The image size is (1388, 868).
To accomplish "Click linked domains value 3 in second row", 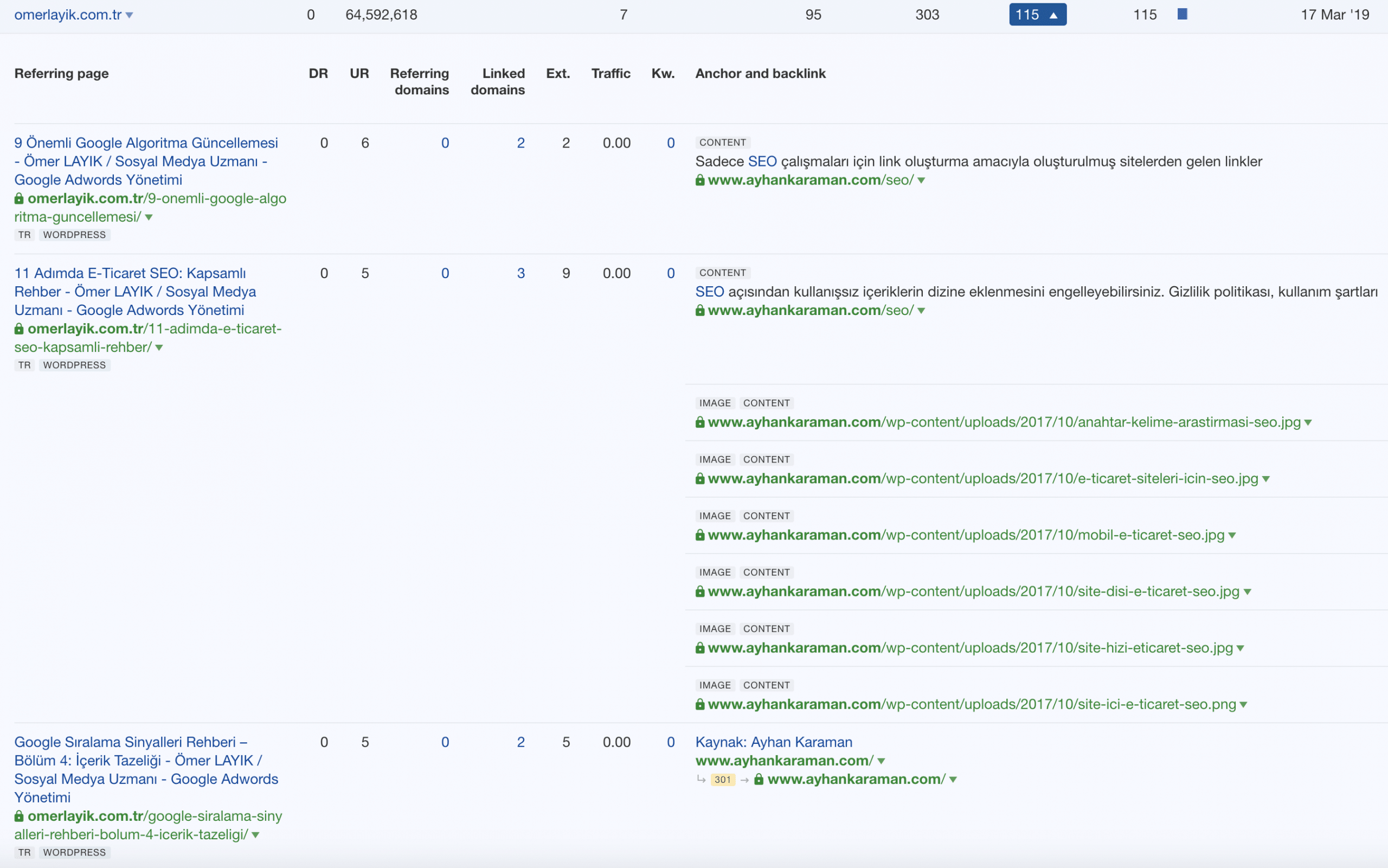I will click(520, 273).
